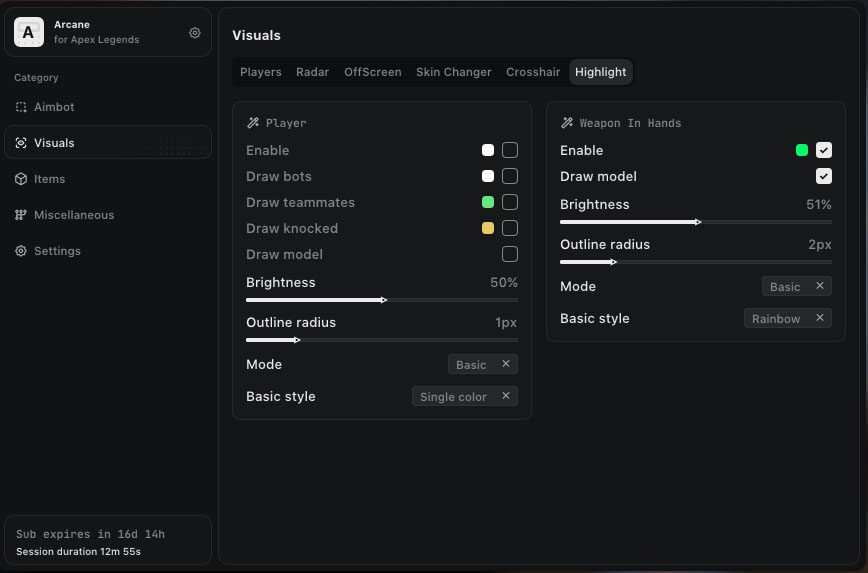Click the Arcane "A" logo
The width and height of the screenshot is (868, 573).
point(28,33)
